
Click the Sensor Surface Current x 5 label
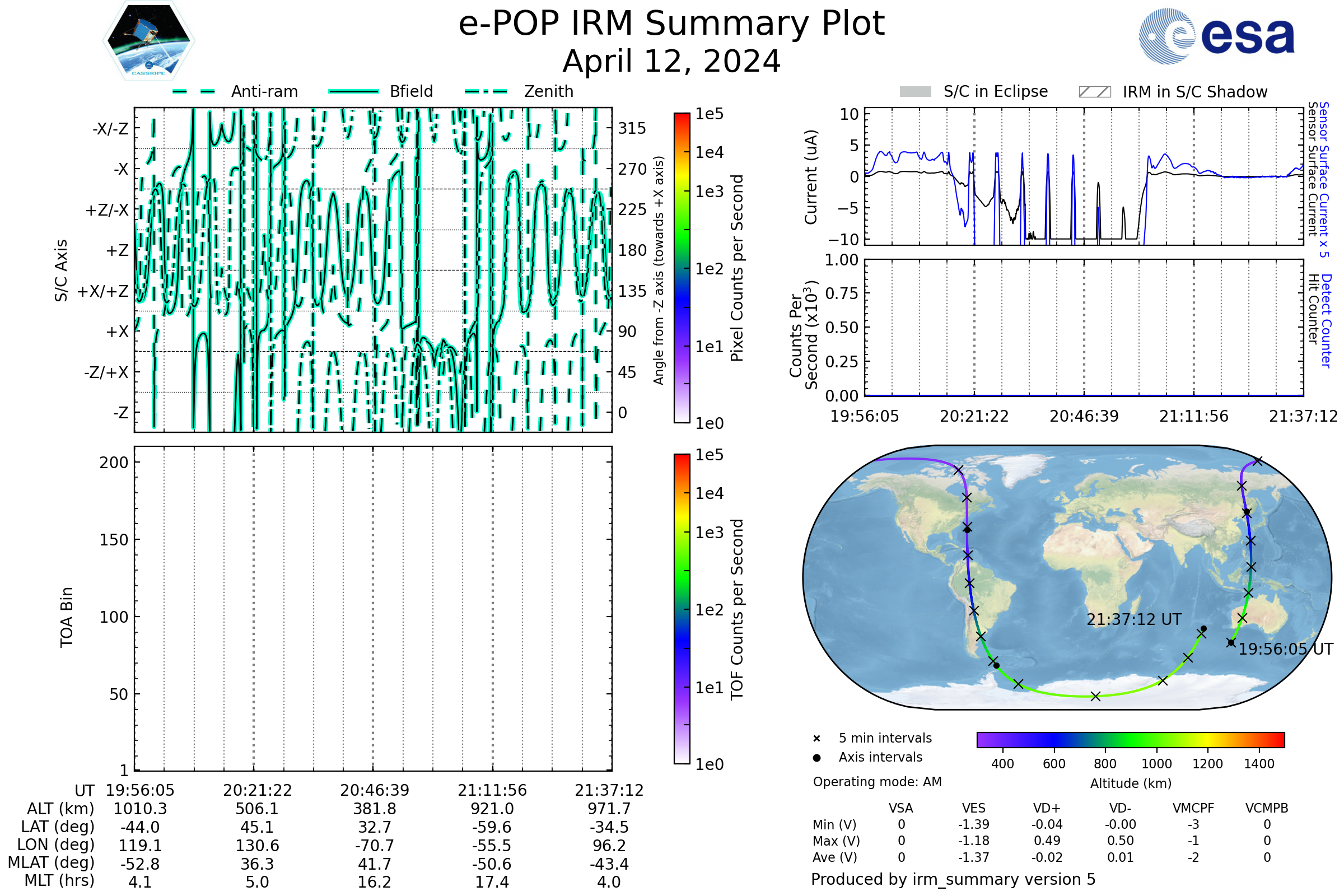point(1324,179)
